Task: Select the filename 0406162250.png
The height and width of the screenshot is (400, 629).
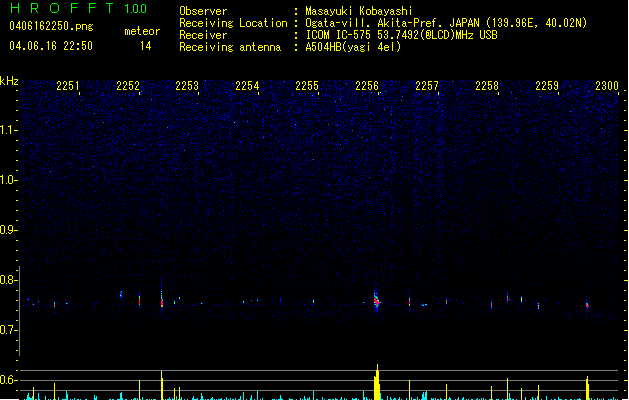Action: (51, 26)
